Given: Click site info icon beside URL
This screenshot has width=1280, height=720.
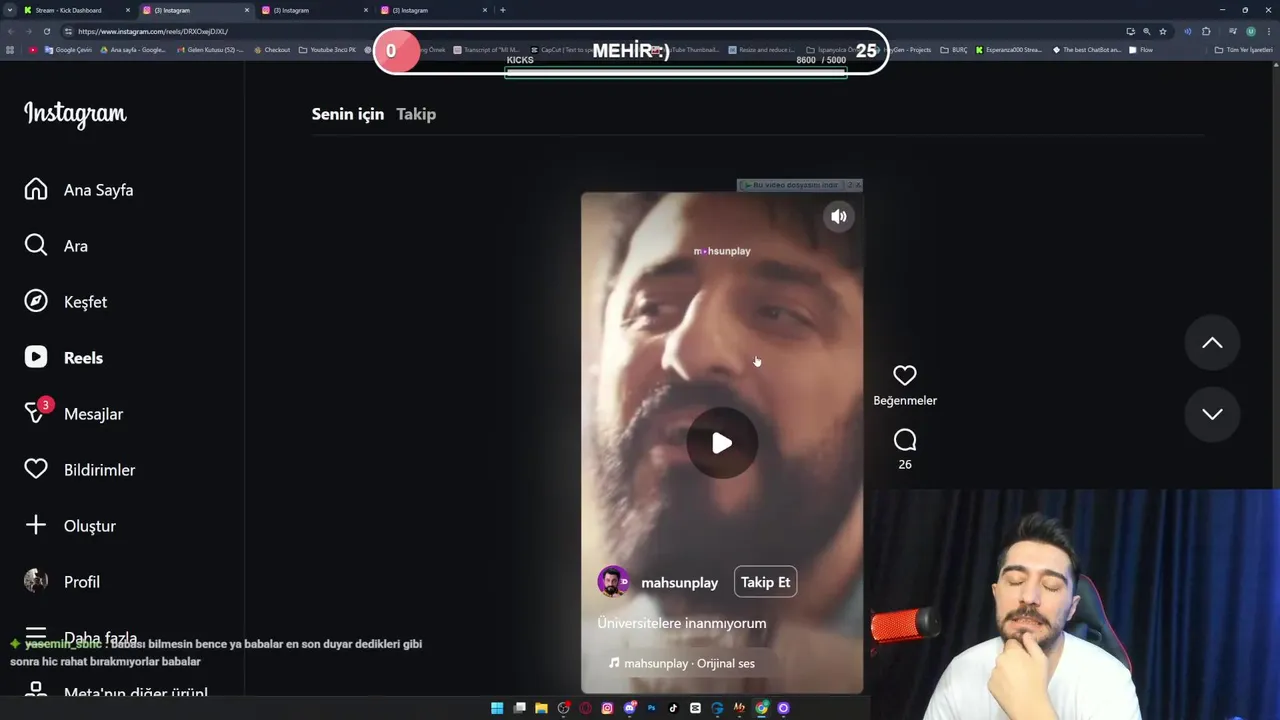Looking at the screenshot, I should 68,31.
